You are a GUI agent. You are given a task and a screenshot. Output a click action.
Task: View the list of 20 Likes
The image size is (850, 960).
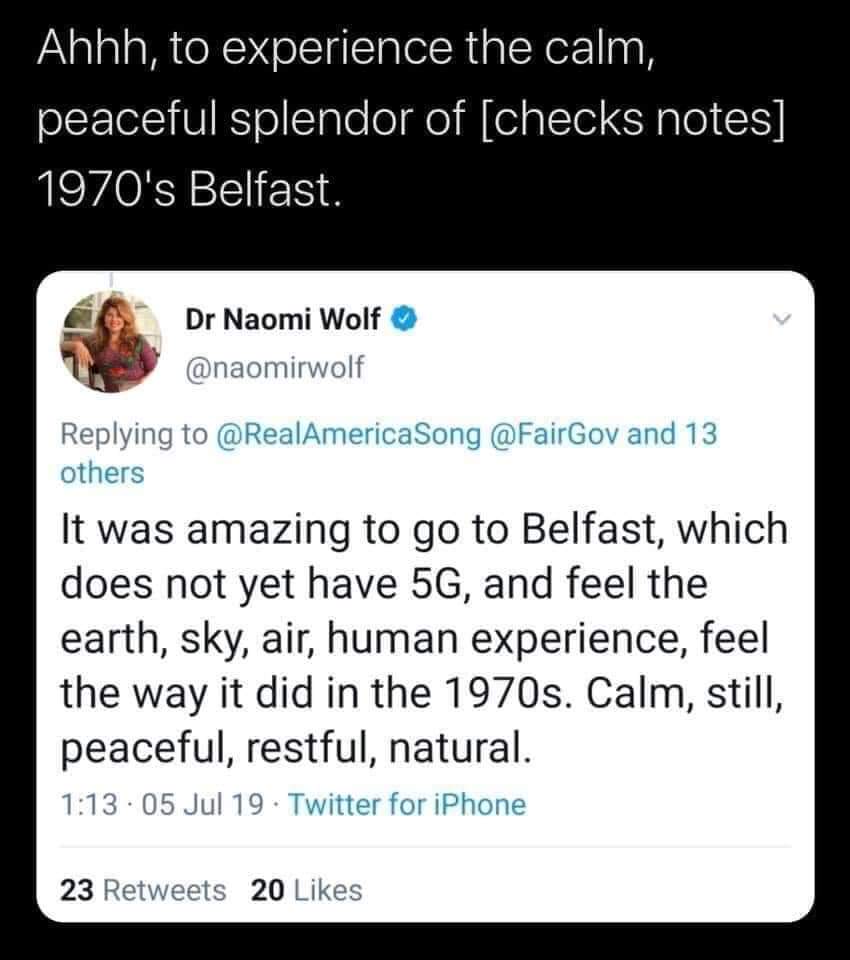click(306, 890)
